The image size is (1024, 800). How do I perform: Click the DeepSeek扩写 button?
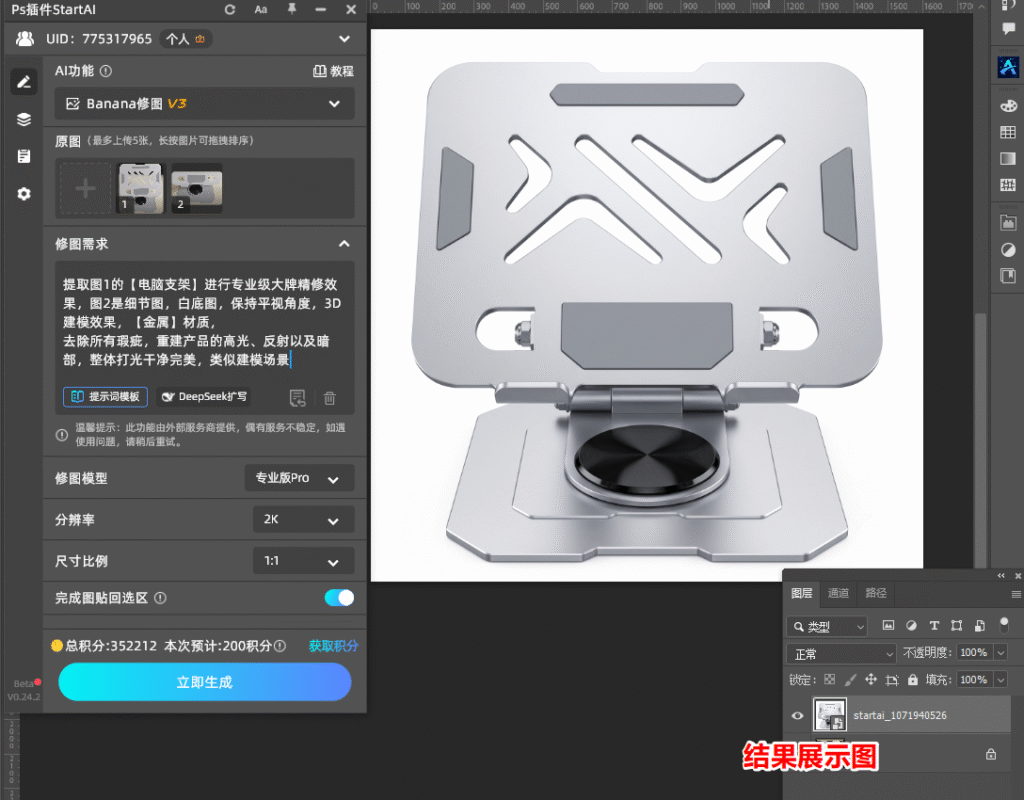point(204,396)
